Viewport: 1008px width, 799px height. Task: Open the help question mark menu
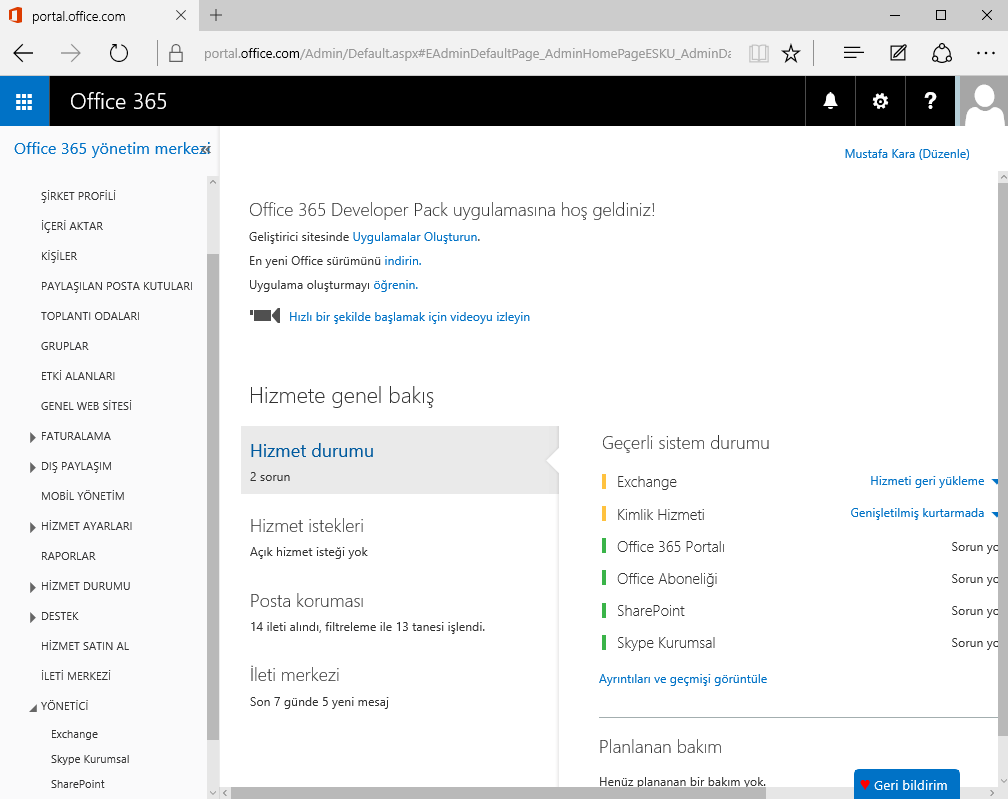coord(930,101)
